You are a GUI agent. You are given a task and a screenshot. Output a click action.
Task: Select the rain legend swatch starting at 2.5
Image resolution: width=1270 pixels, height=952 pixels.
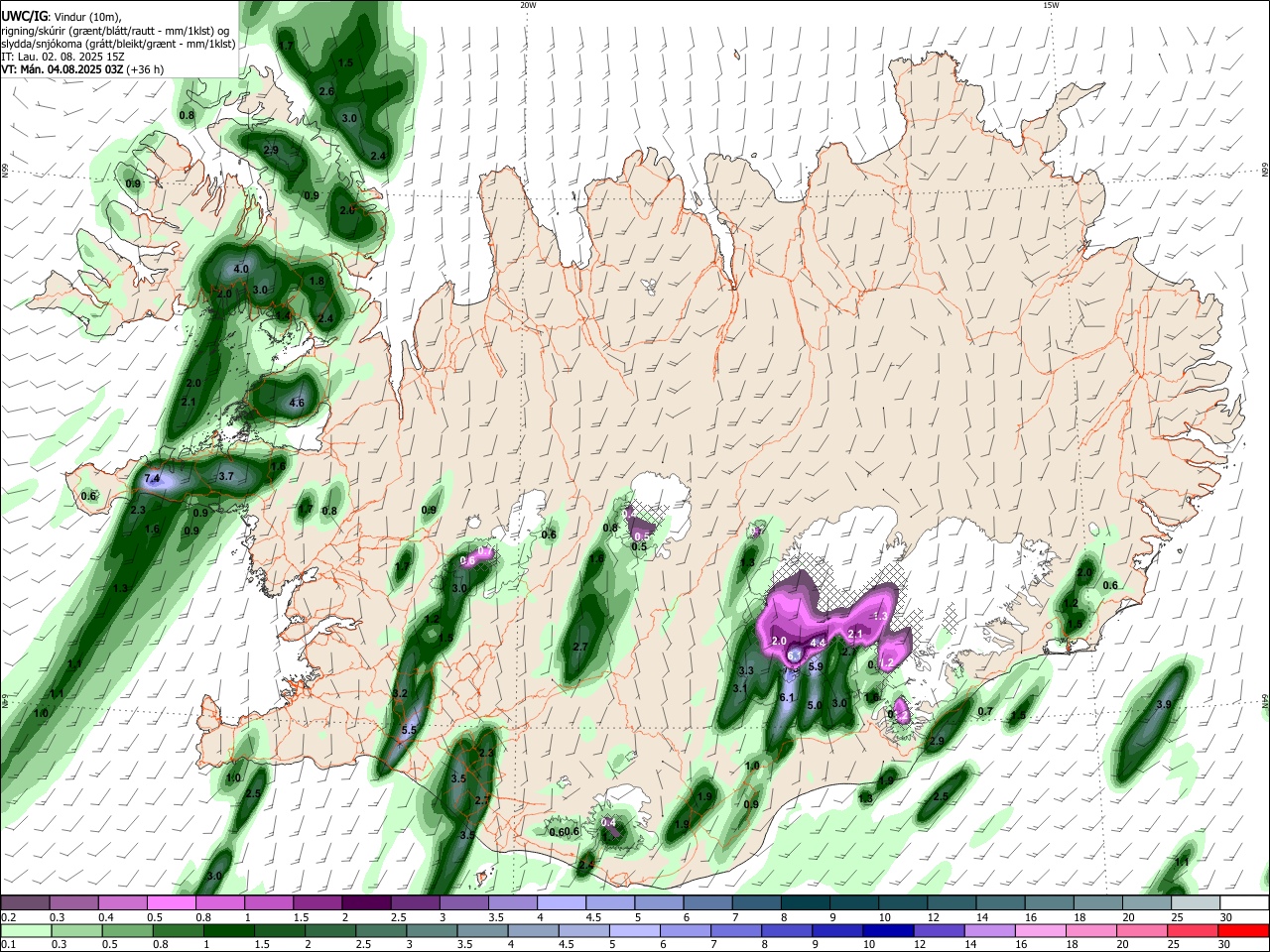[381, 930]
